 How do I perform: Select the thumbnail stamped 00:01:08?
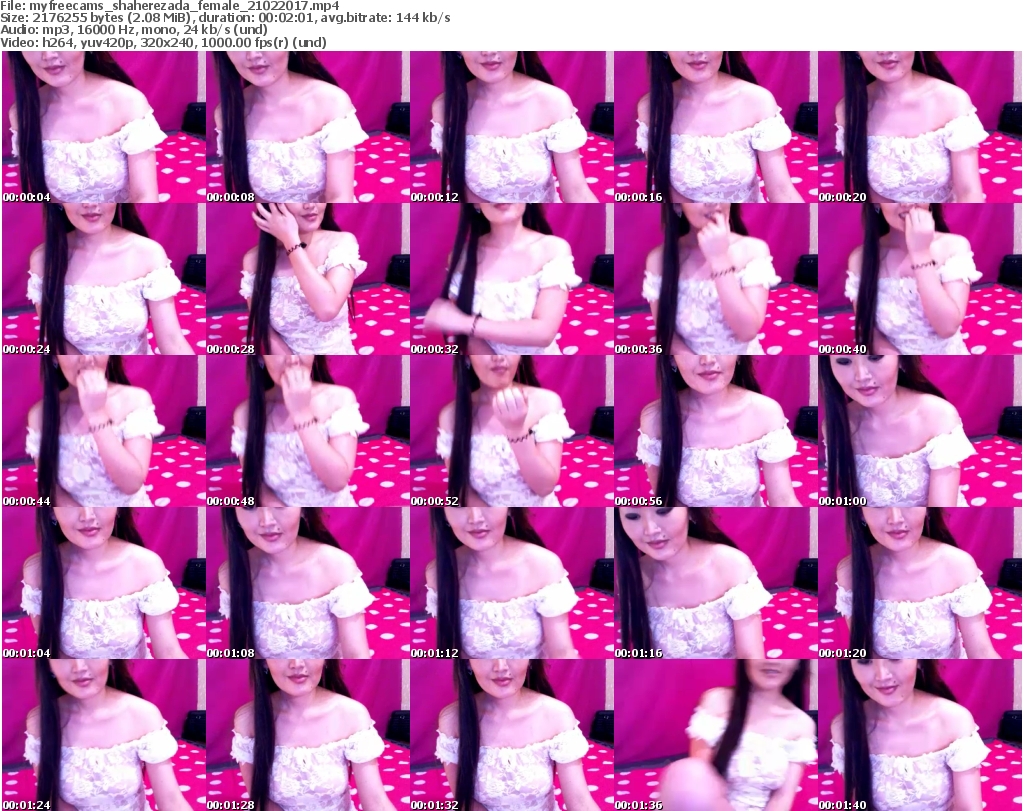tap(308, 583)
